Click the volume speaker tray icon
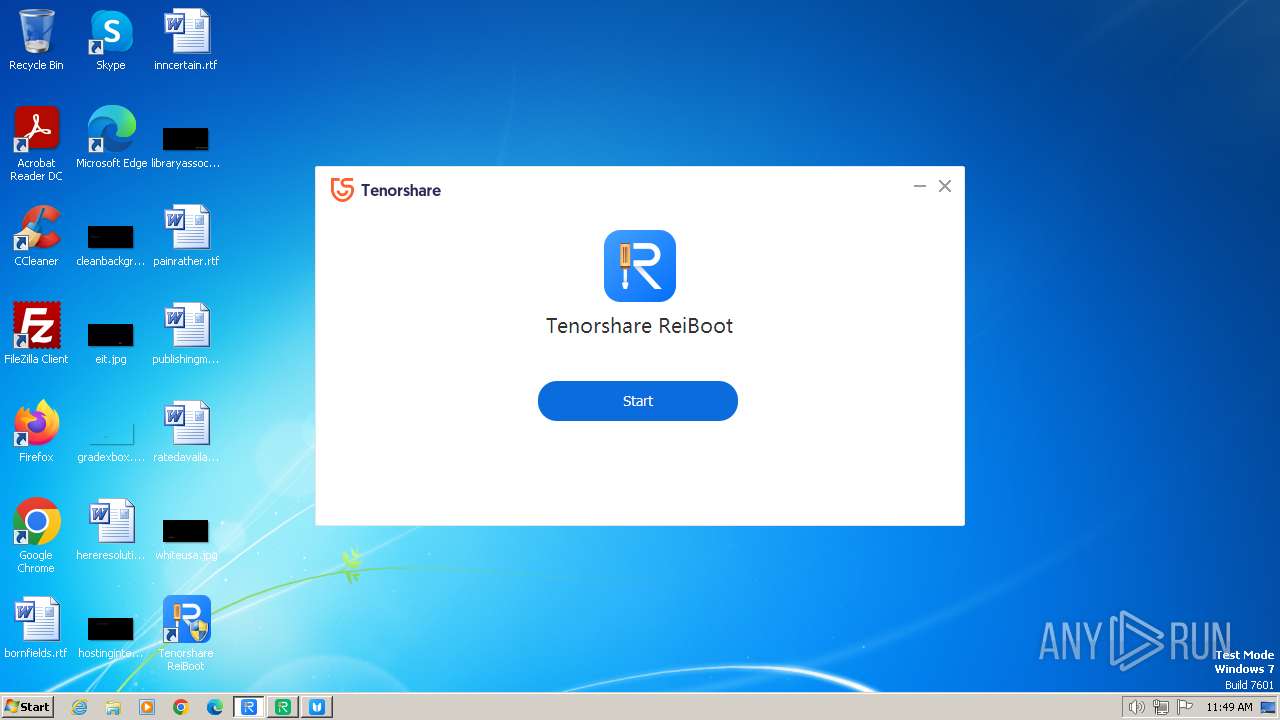The height and width of the screenshot is (720, 1280). click(1136, 707)
